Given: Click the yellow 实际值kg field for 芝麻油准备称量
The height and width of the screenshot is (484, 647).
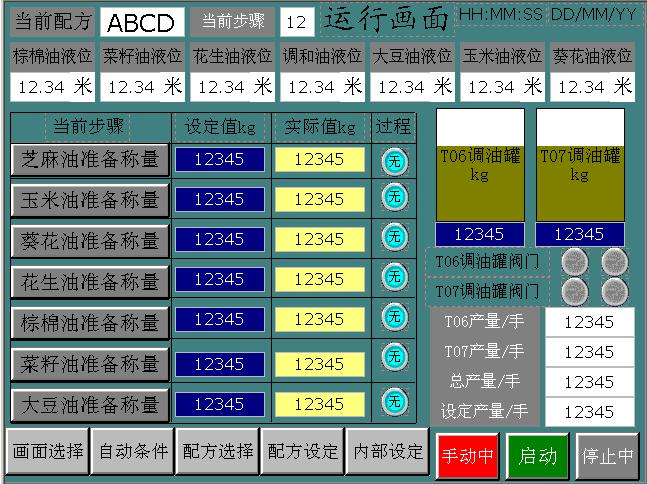Looking at the screenshot, I should [x=320, y=159].
